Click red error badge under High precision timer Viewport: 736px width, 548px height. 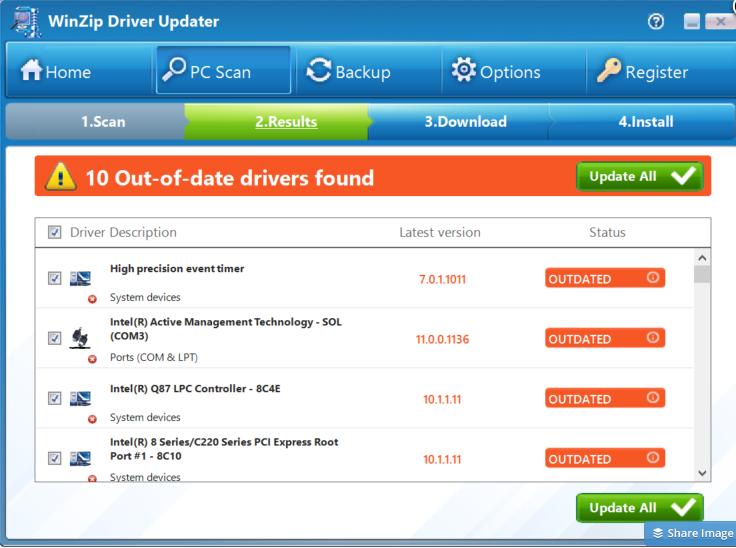[x=92, y=299]
